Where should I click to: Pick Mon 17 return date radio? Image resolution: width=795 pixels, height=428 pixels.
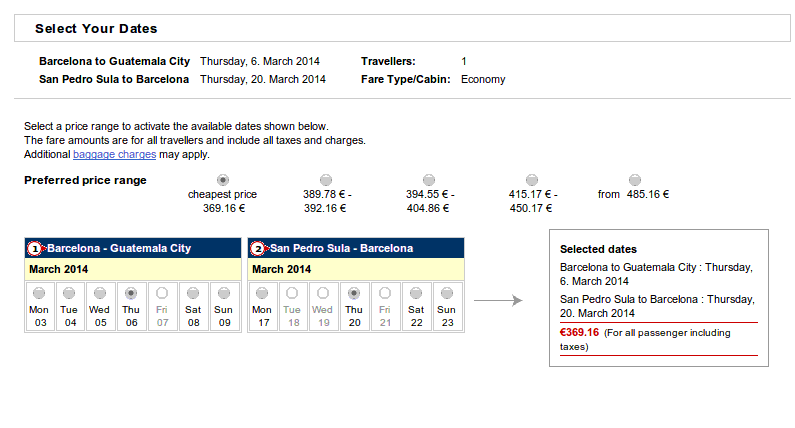coord(262,293)
